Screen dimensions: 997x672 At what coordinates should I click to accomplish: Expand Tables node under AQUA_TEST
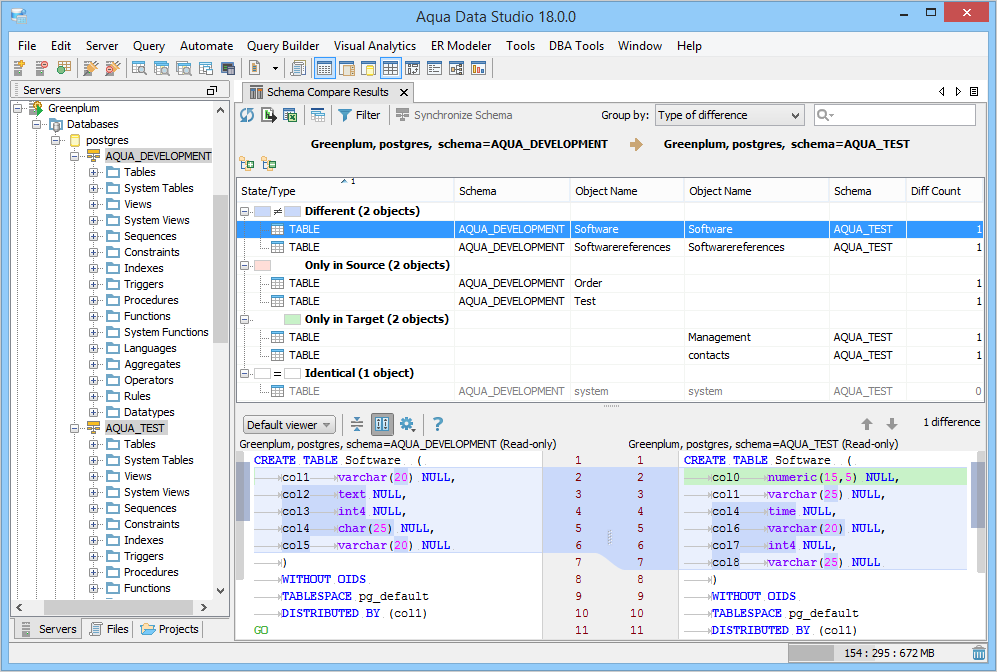93,444
